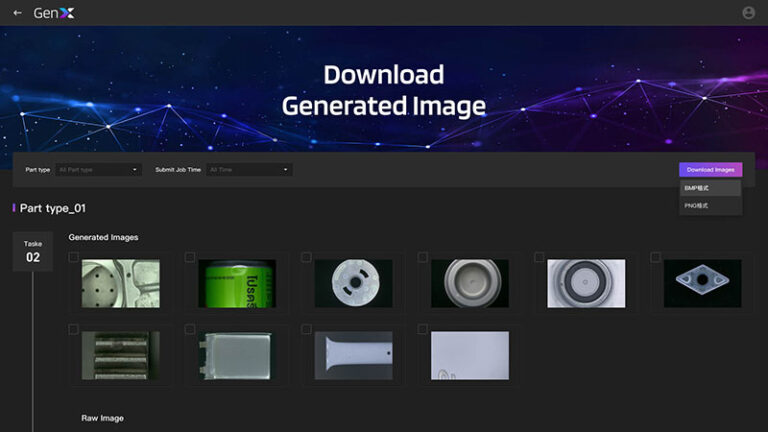
Task: Open the diamond-shaped insert thumbnail
Action: [x=702, y=284]
